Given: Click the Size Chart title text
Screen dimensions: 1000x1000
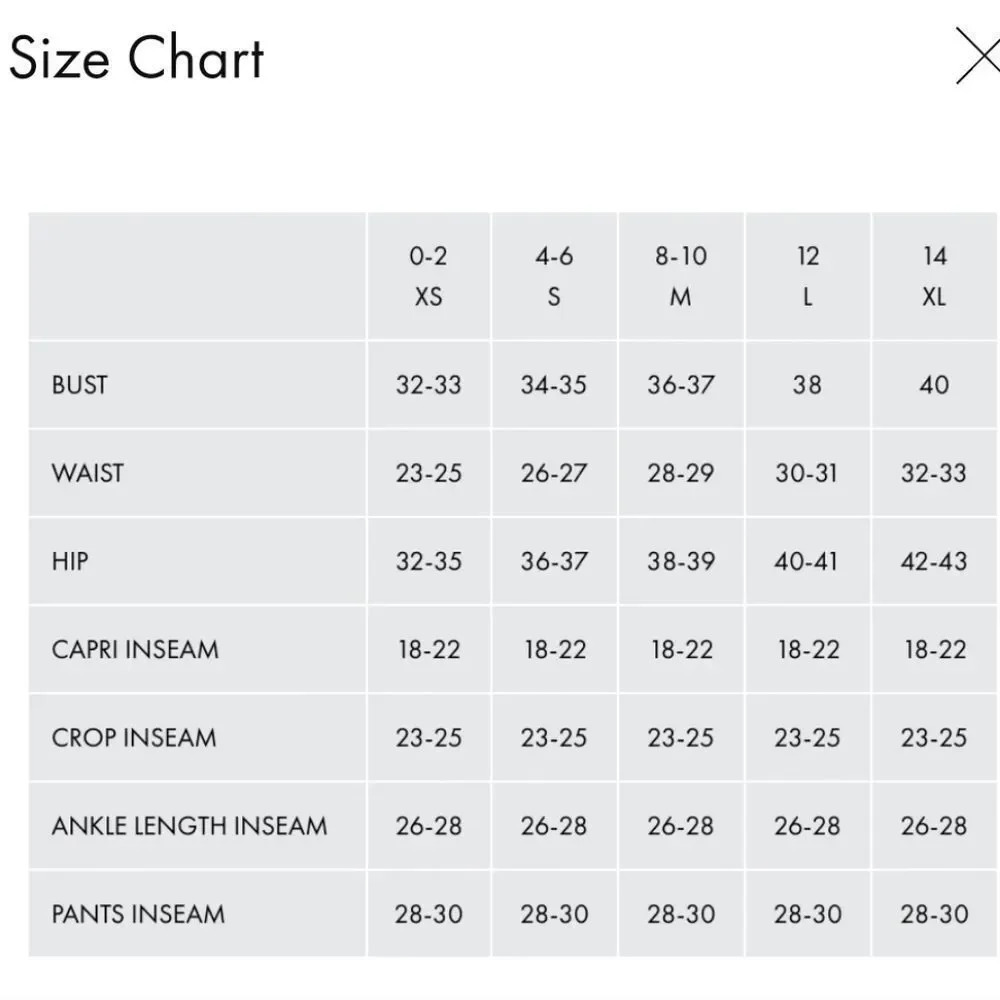Looking at the screenshot, I should [135, 58].
